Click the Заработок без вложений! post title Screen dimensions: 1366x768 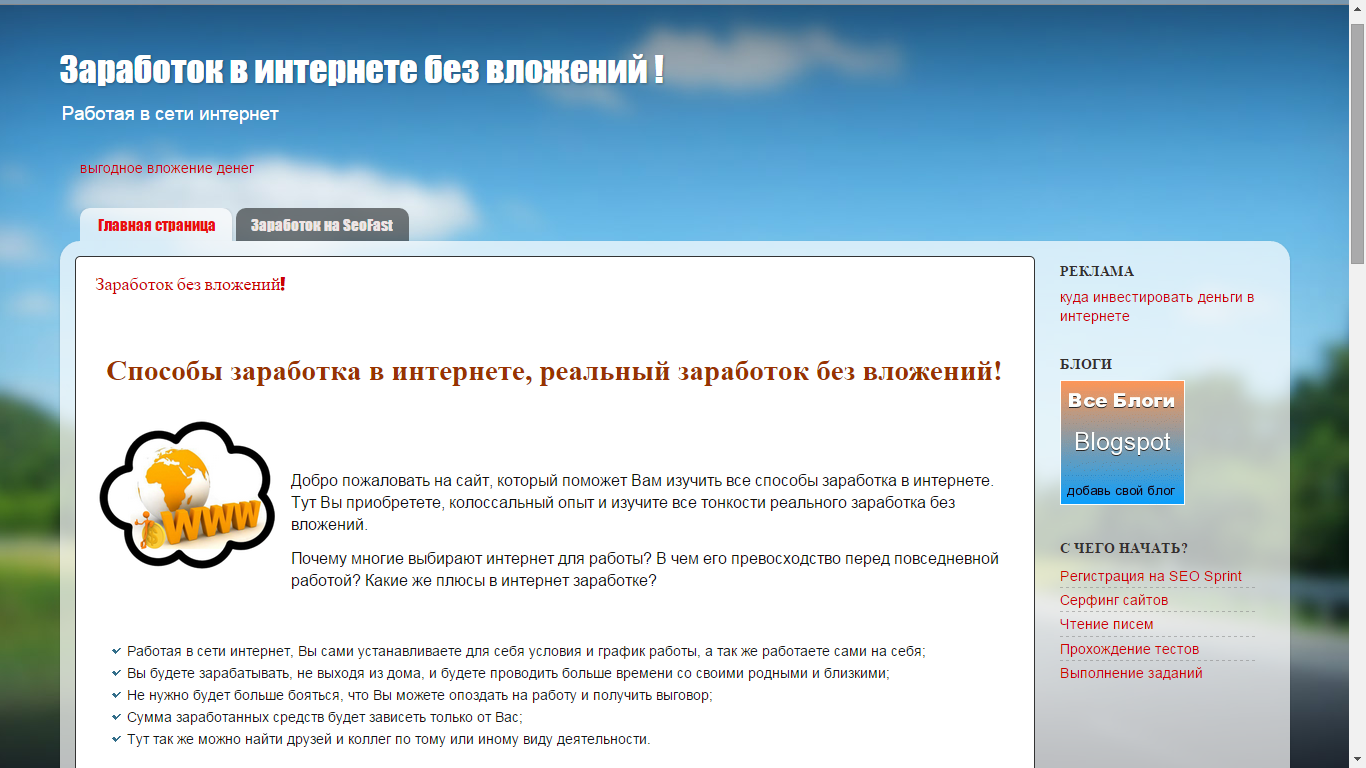(191, 284)
